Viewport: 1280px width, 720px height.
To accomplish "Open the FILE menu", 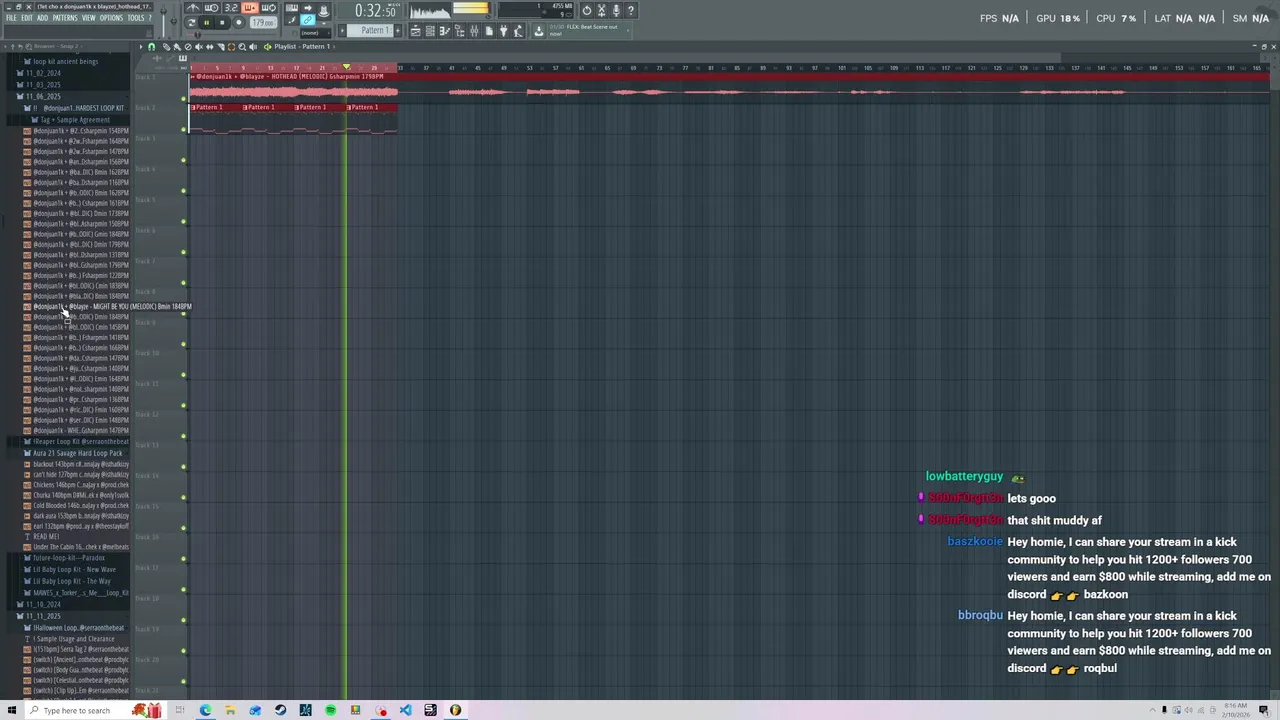I will click(x=11, y=18).
